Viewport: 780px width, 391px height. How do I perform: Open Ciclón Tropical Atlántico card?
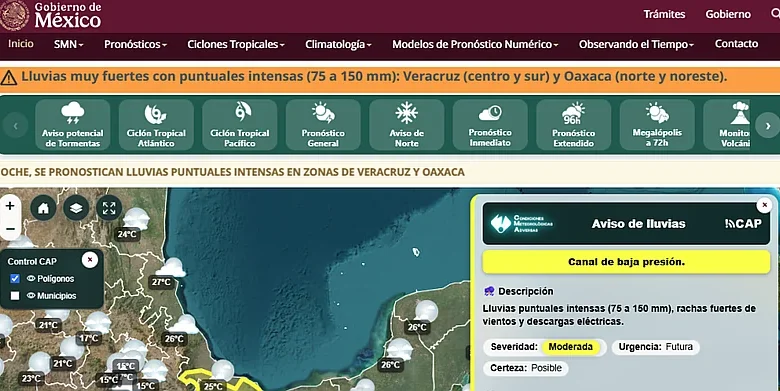point(156,125)
